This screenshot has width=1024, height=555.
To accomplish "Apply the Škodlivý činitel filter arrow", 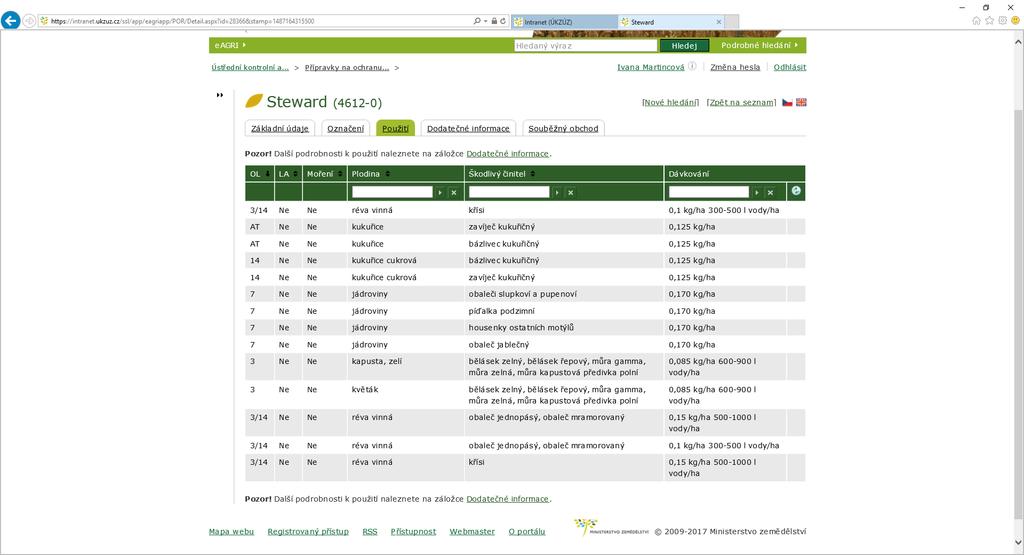I will coord(556,193).
